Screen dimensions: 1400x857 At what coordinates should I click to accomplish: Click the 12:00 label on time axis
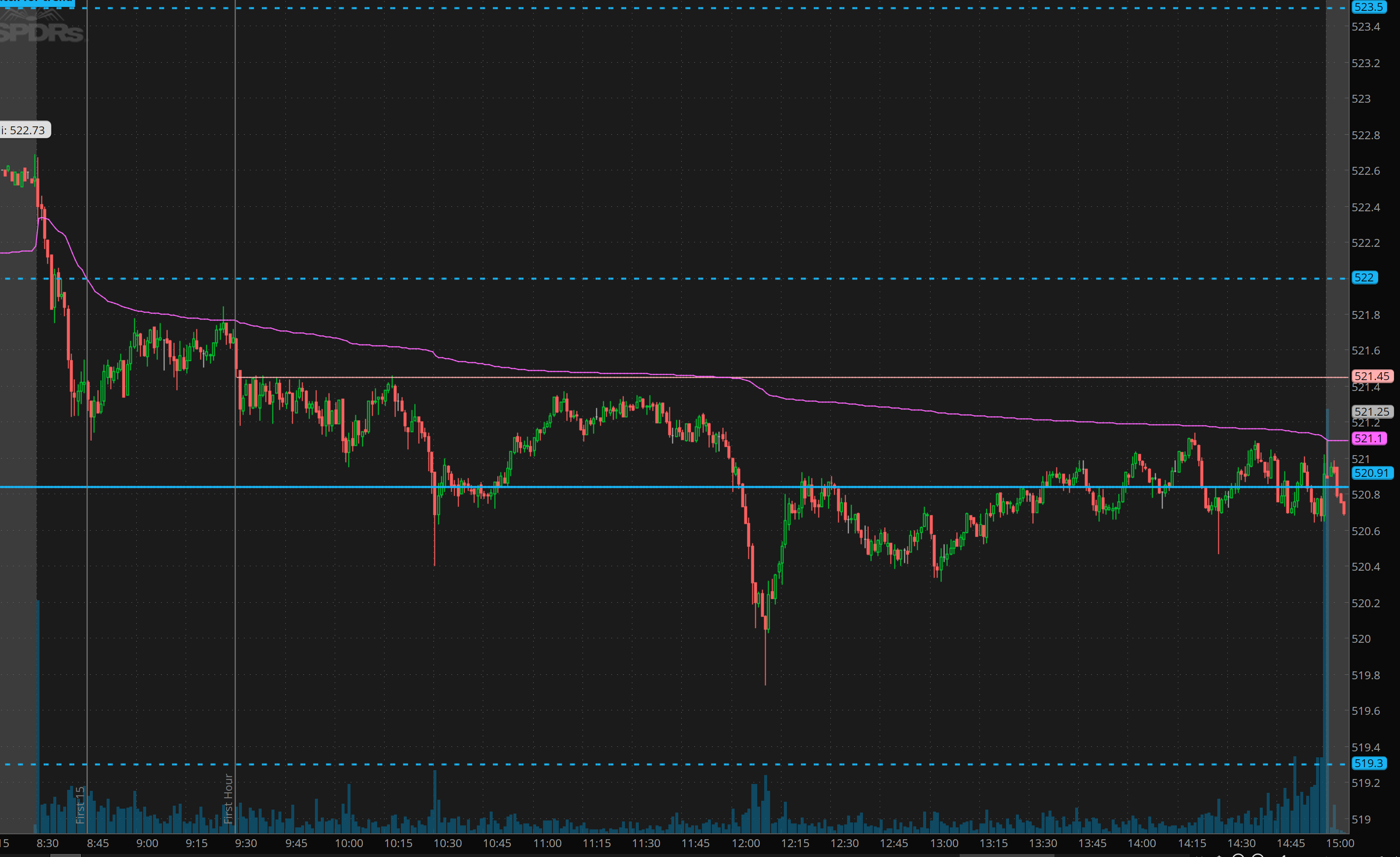(x=745, y=843)
